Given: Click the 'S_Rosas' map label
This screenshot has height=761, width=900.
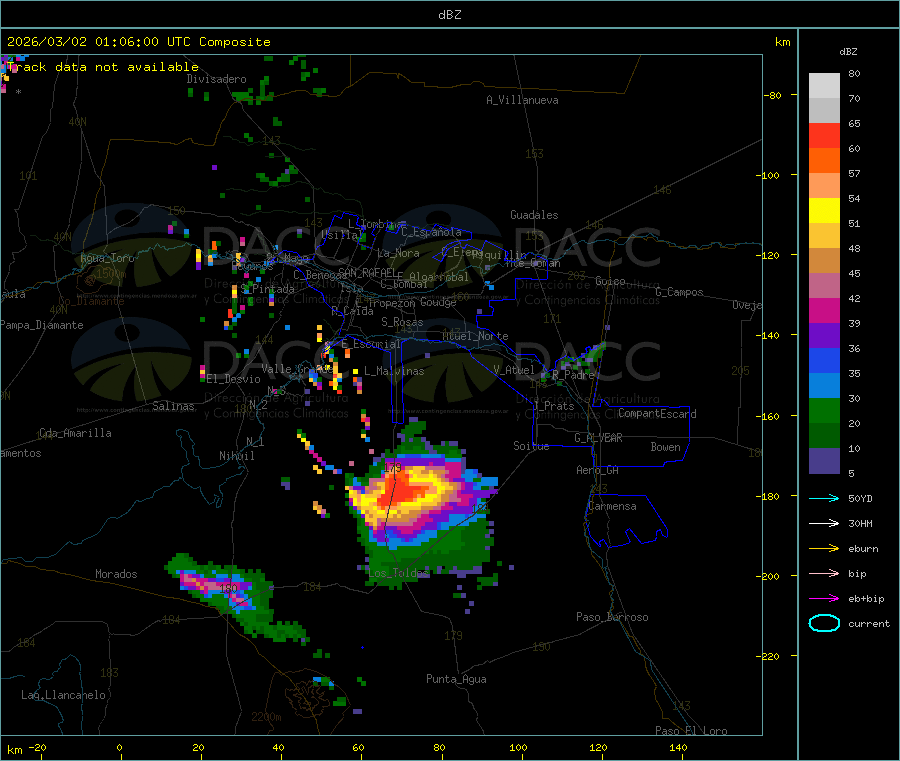Looking at the screenshot, I should click(402, 322).
